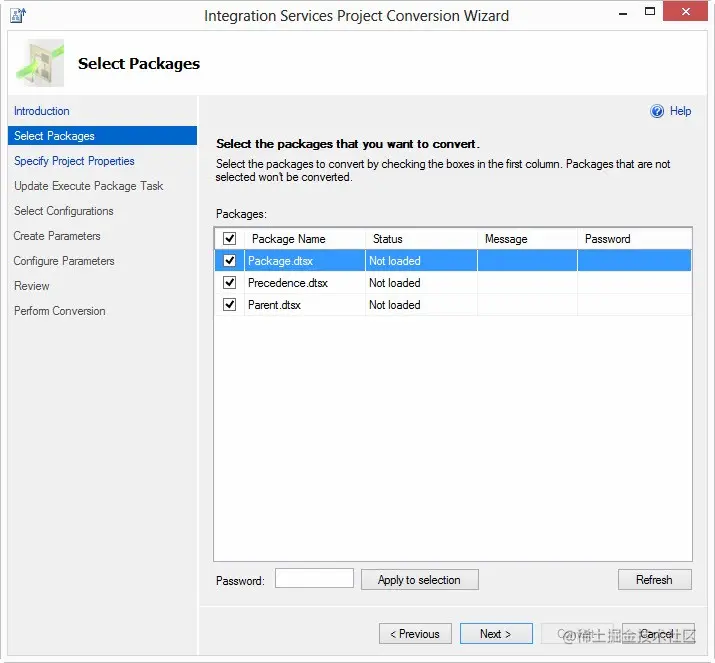The height and width of the screenshot is (663, 715).
Task: Open the Help link
Action: coord(680,111)
